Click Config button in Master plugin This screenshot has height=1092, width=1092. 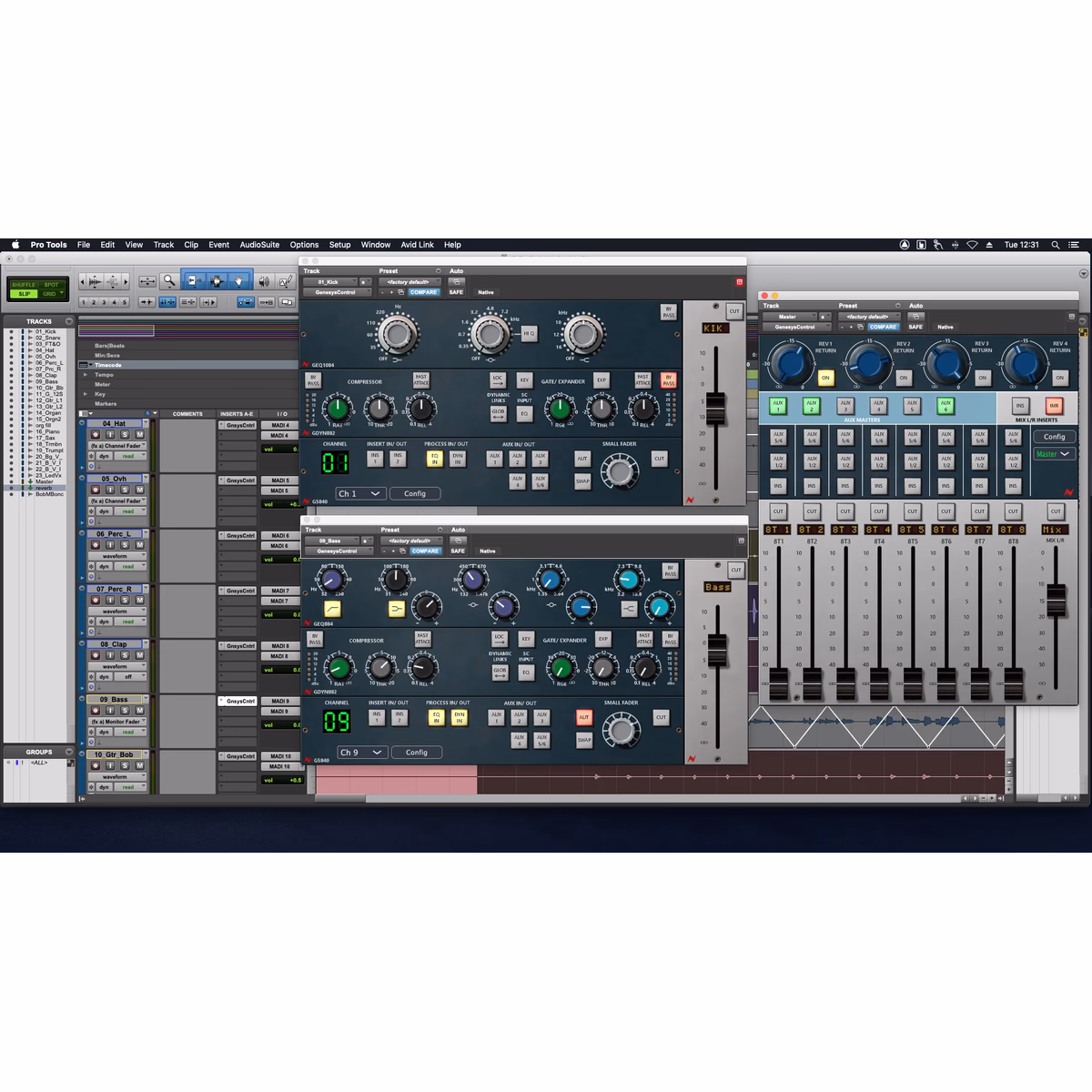(1054, 437)
